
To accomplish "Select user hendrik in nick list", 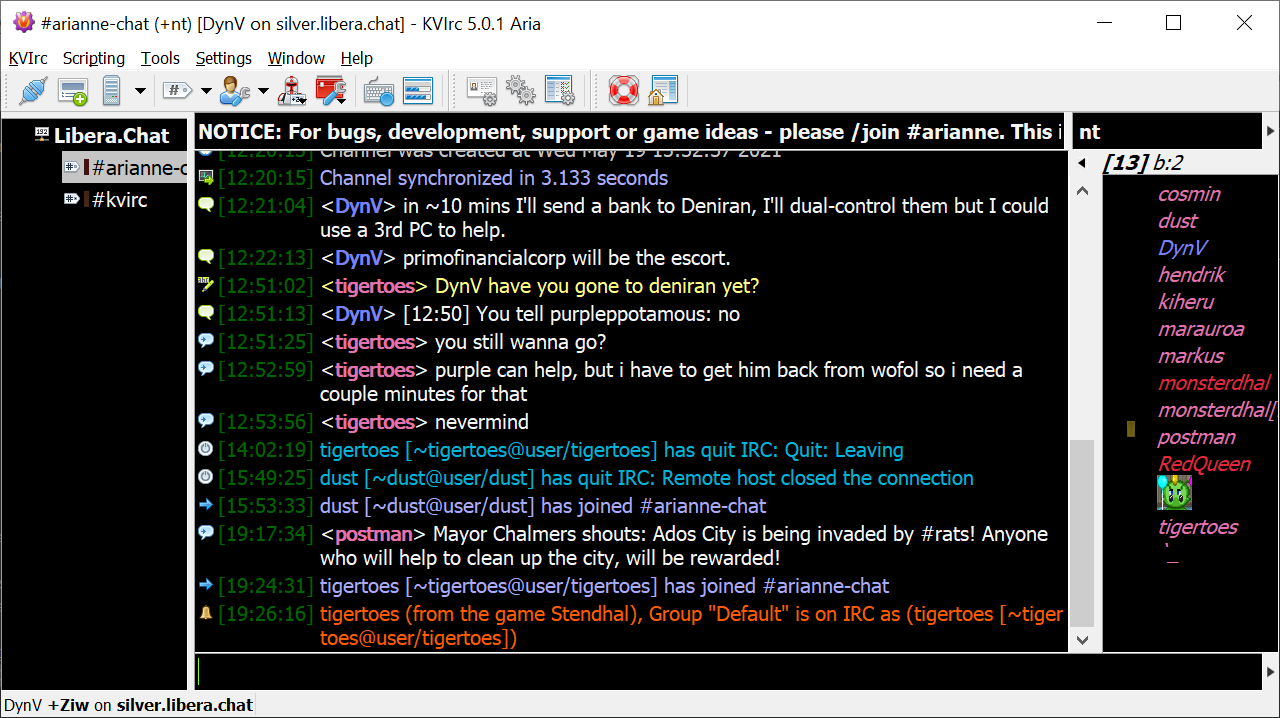I will (1191, 275).
